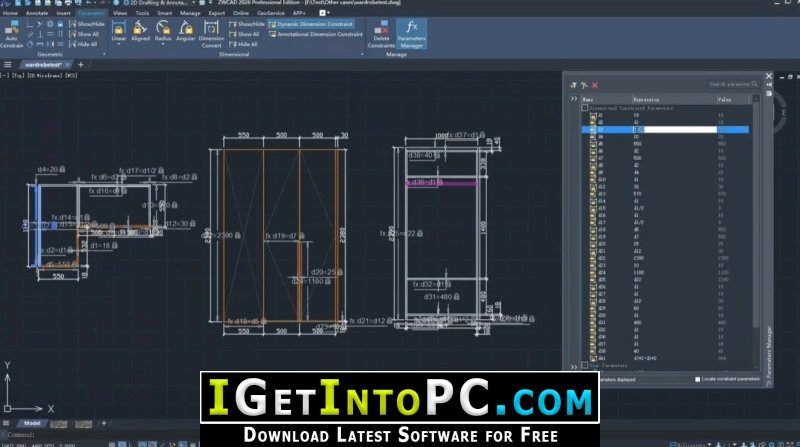This screenshot has height=447, width=800.
Task: Open the Annotate ribbon tab
Action: [37, 13]
